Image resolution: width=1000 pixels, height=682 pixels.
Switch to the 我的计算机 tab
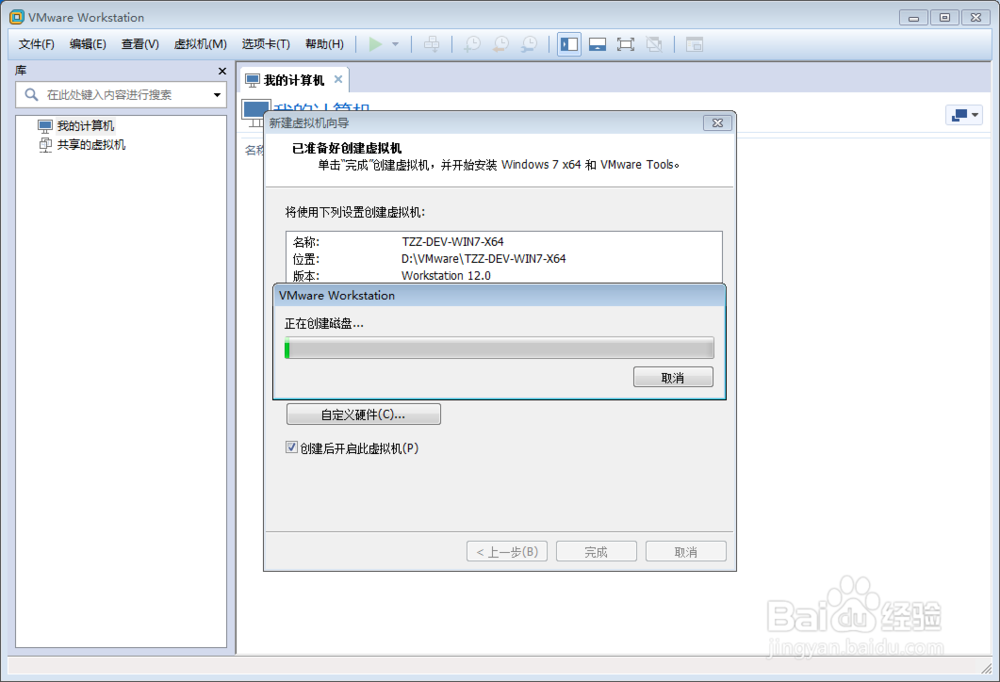[x=294, y=80]
